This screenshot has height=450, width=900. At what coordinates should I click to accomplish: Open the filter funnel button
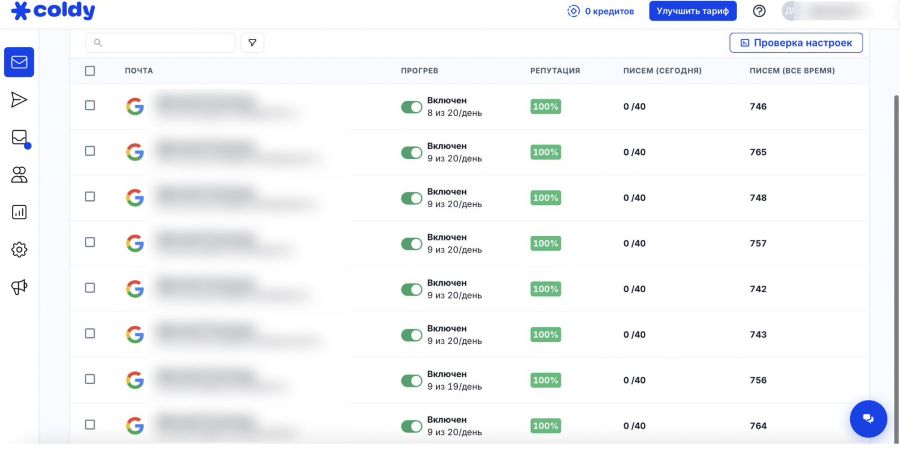(x=252, y=42)
